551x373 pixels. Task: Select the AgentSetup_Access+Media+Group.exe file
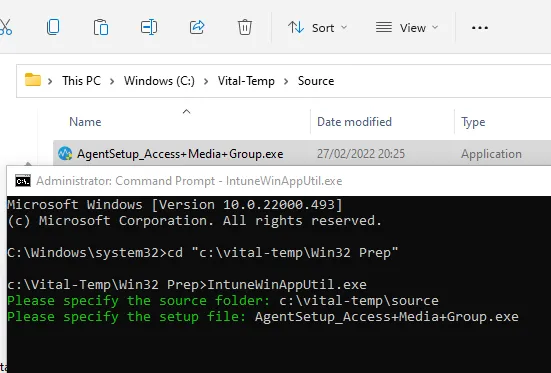point(180,154)
